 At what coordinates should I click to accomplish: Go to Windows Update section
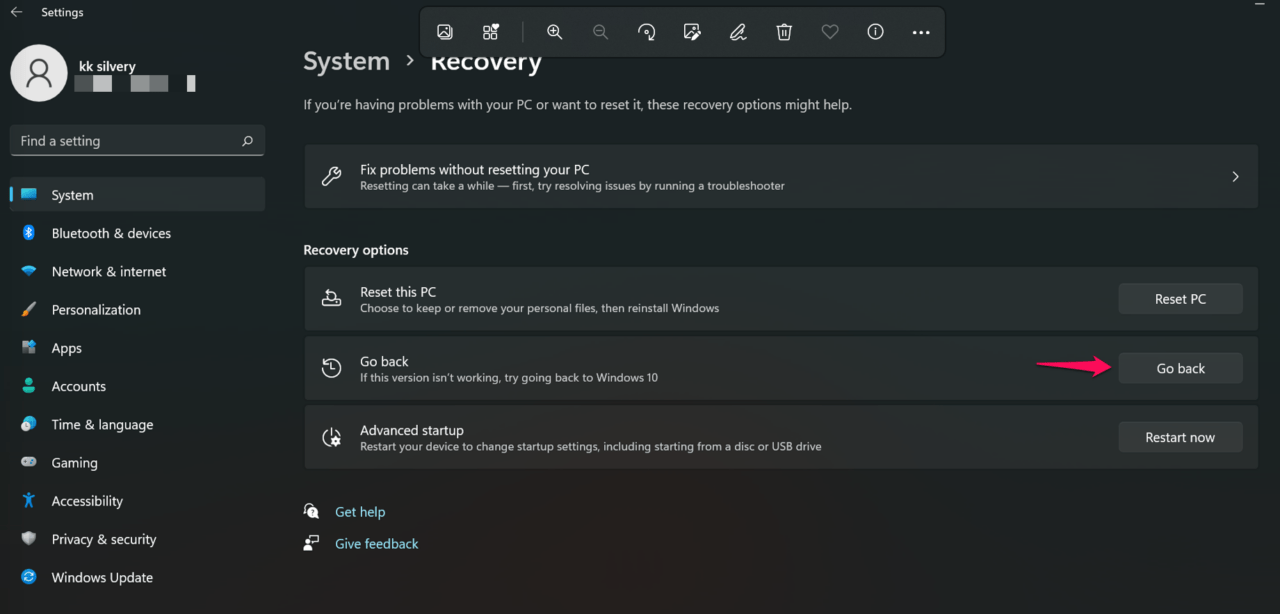click(102, 577)
